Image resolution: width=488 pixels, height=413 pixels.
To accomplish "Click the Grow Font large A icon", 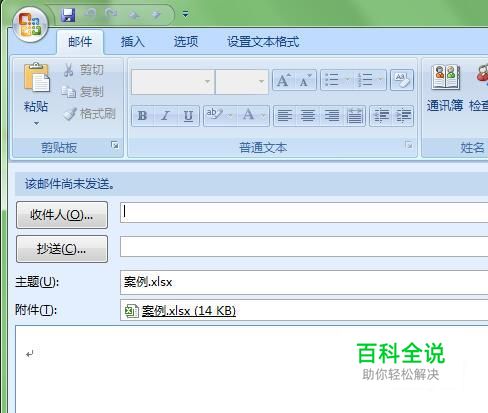I will [283, 80].
